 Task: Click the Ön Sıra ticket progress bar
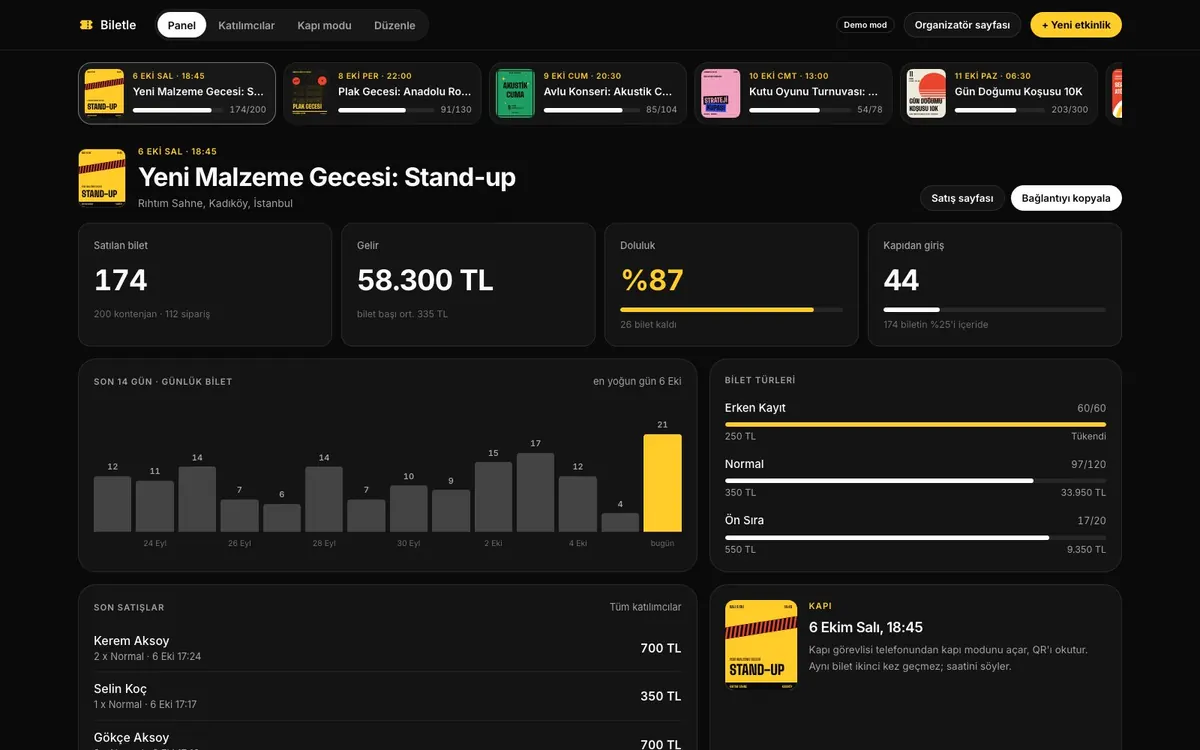(915, 537)
